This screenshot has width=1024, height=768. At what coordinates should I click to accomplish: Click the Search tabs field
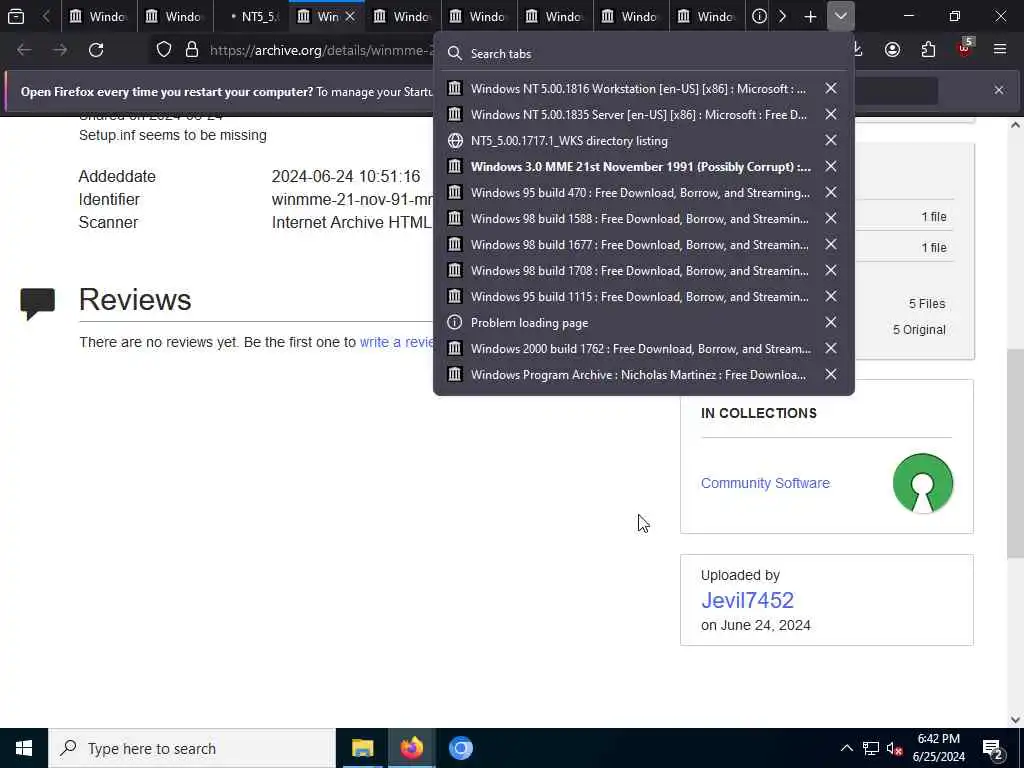click(643, 54)
